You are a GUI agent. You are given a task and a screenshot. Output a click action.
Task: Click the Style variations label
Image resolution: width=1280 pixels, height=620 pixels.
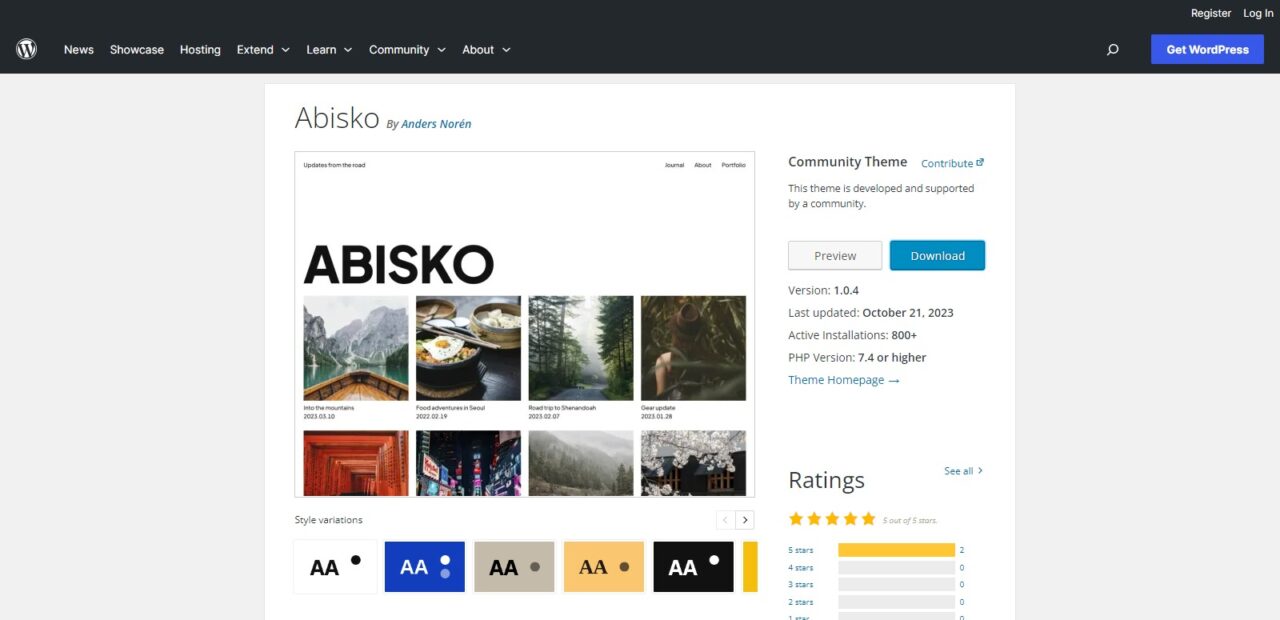(x=329, y=520)
